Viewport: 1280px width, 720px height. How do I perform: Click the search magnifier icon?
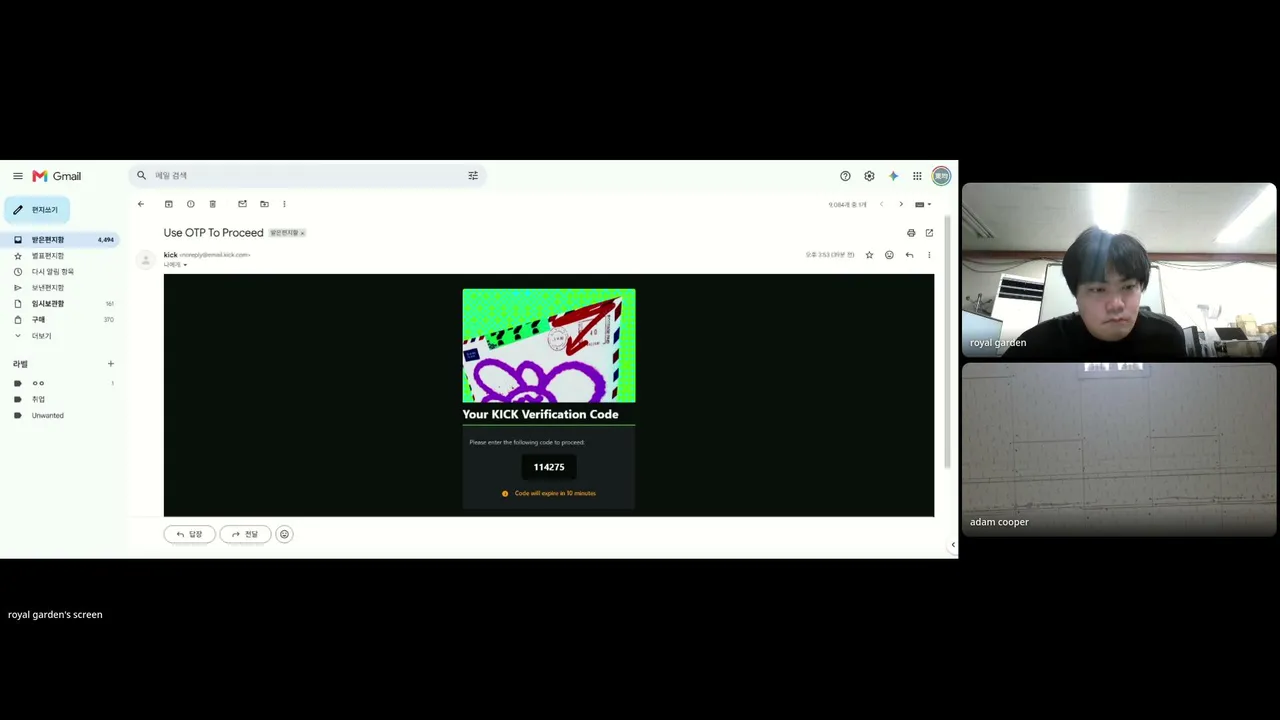(141, 175)
